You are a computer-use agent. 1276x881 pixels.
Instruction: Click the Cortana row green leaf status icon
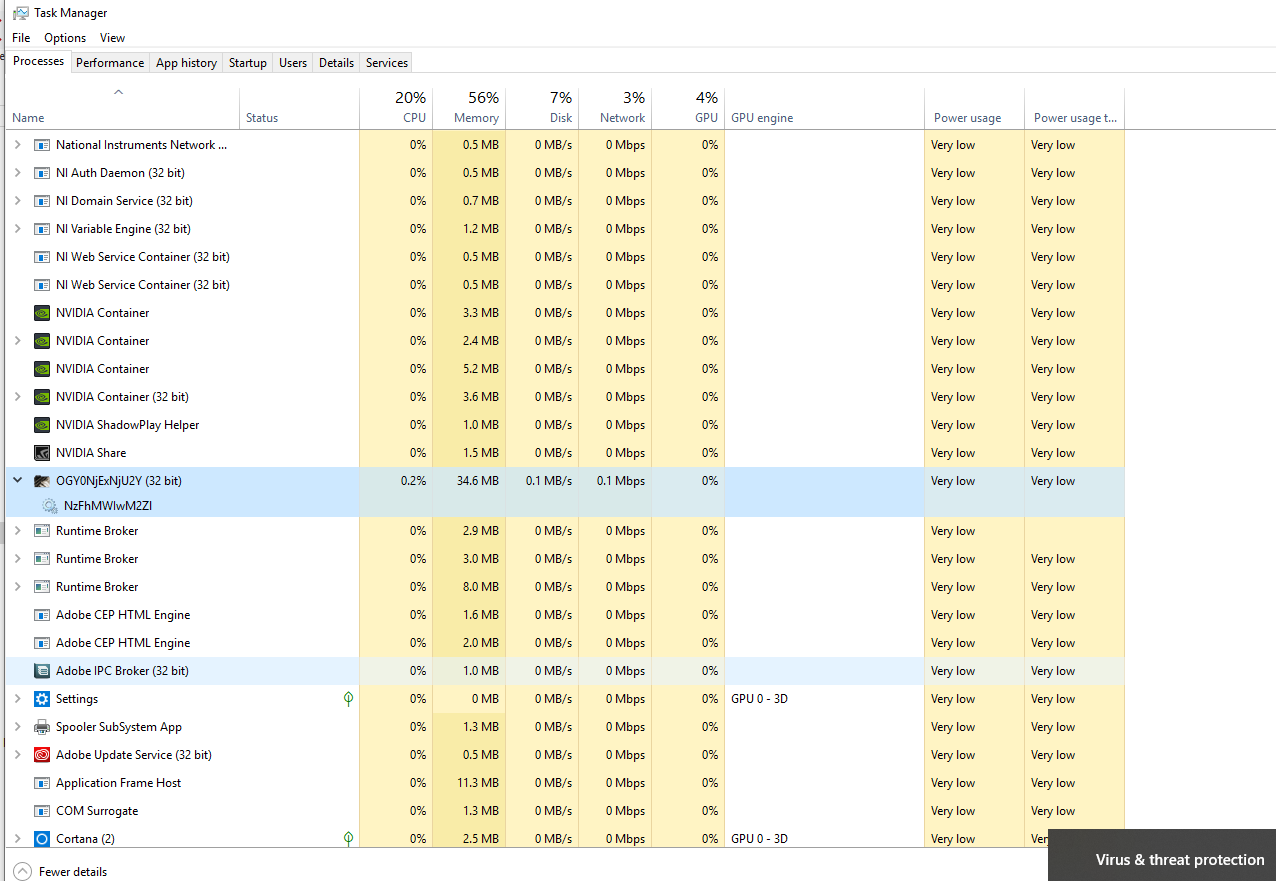(348, 839)
